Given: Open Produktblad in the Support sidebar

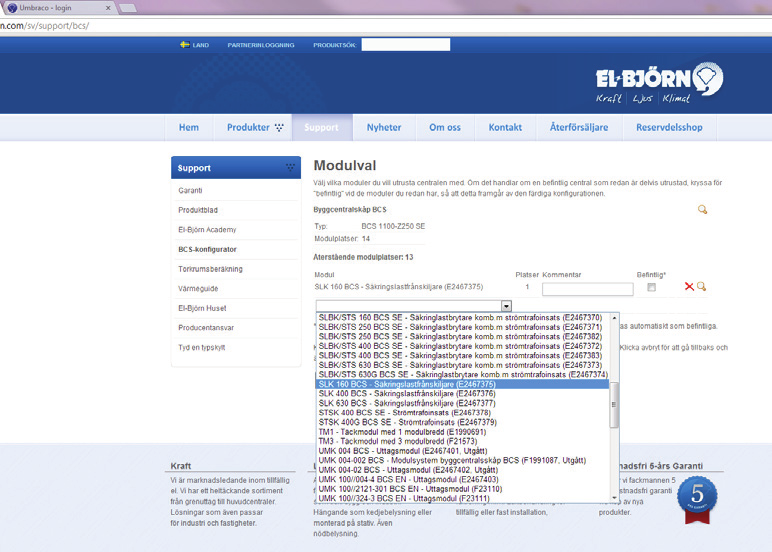Looking at the screenshot, I should coord(198,210).
